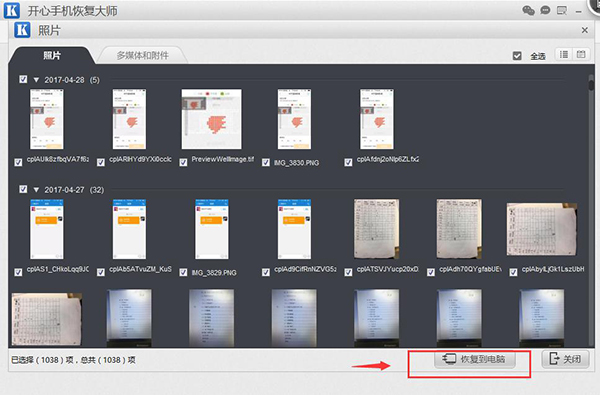Select cplAd9CifRnNZVG5z thumbnail

[294, 229]
